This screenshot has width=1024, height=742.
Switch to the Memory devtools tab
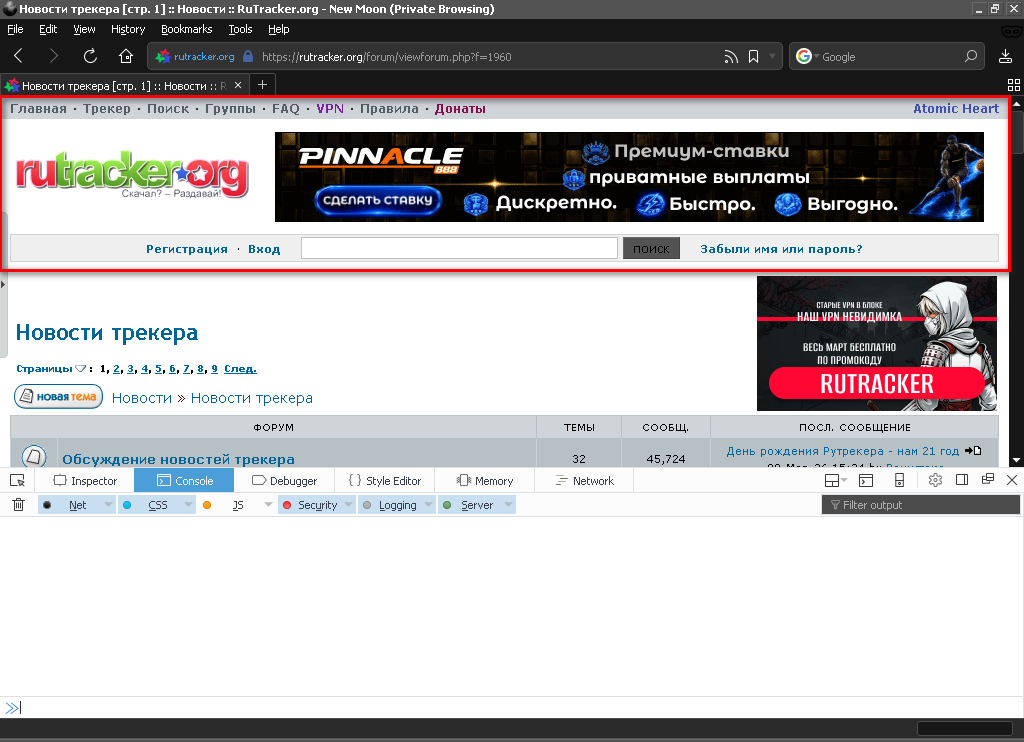[x=485, y=481]
